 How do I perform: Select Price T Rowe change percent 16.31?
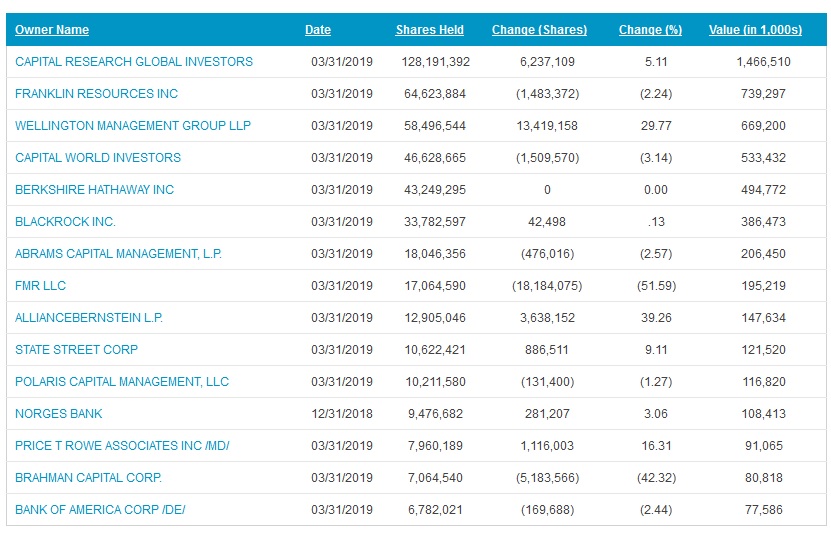click(x=656, y=446)
